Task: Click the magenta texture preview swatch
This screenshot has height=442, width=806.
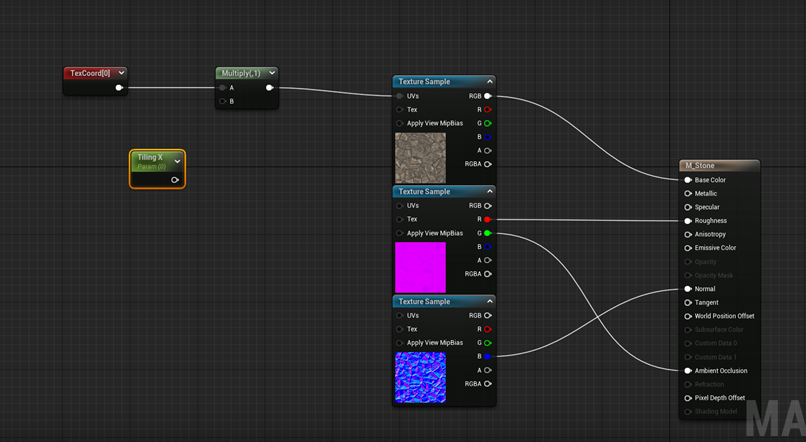Action: [420, 267]
